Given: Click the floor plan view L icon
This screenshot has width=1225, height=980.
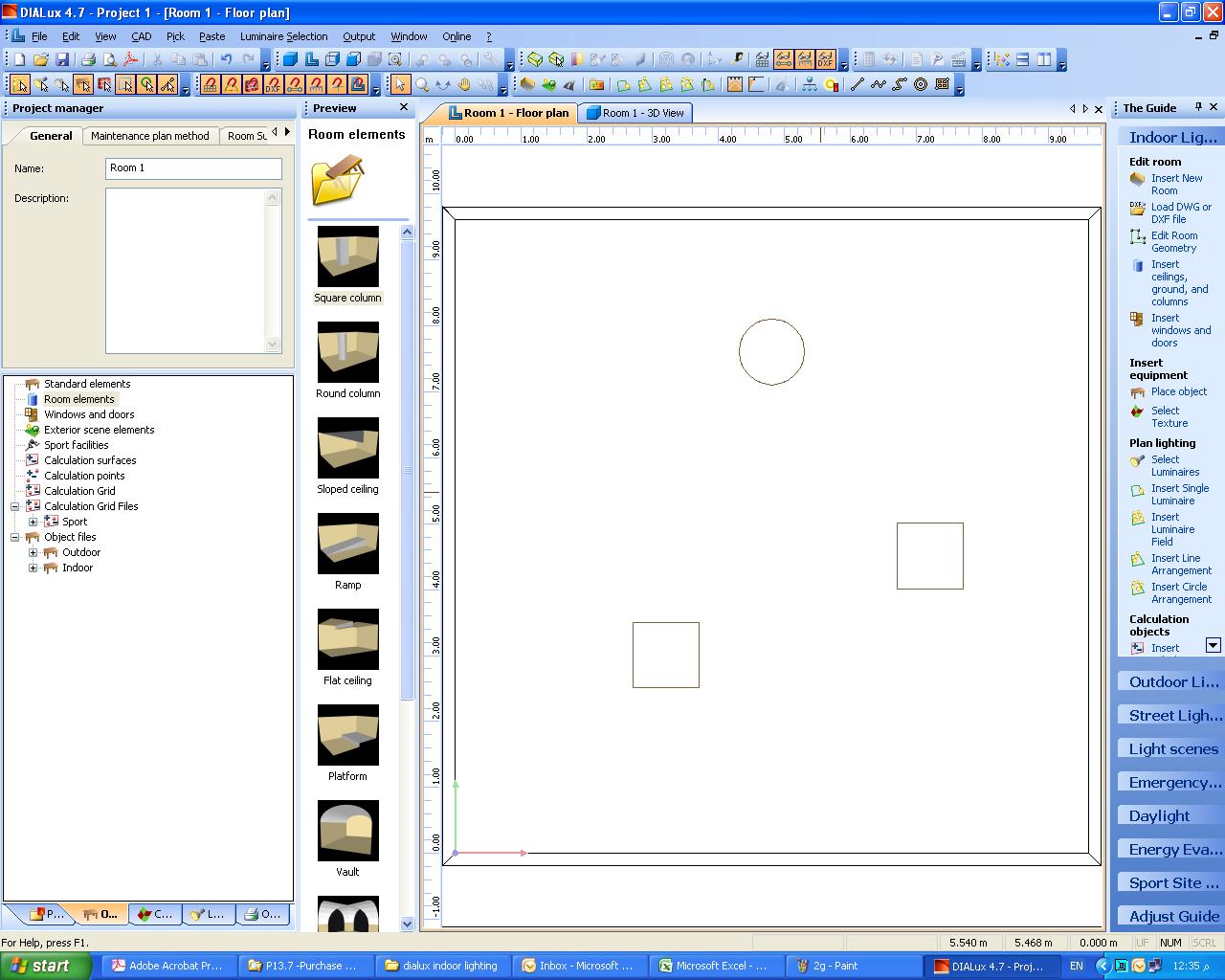Looking at the screenshot, I should 311,59.
